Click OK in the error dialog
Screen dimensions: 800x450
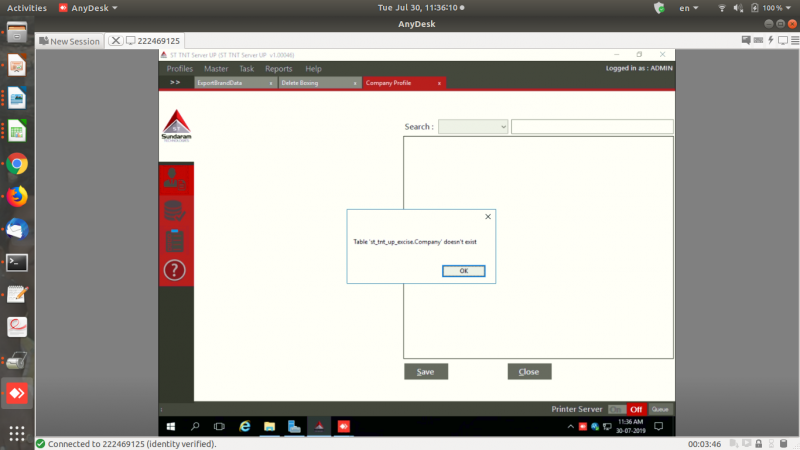[463, 271]
